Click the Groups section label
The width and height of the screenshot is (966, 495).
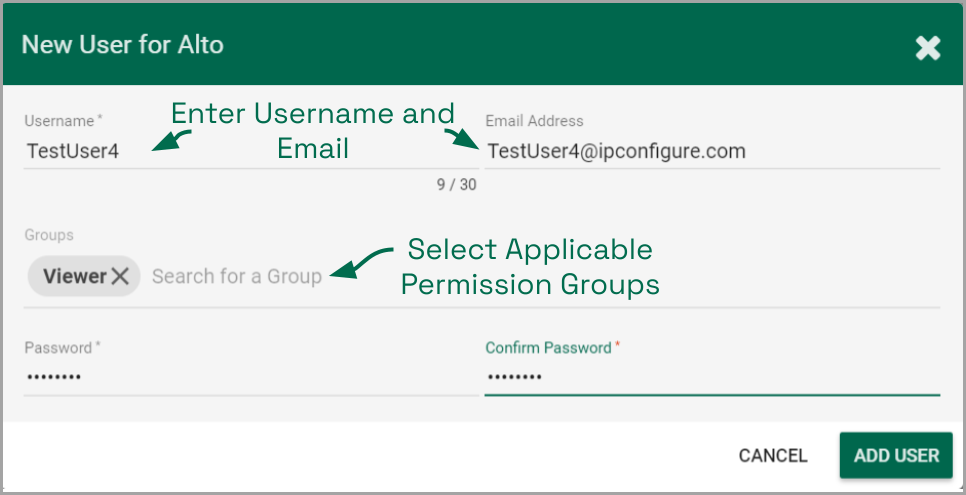tap(49, 235)
